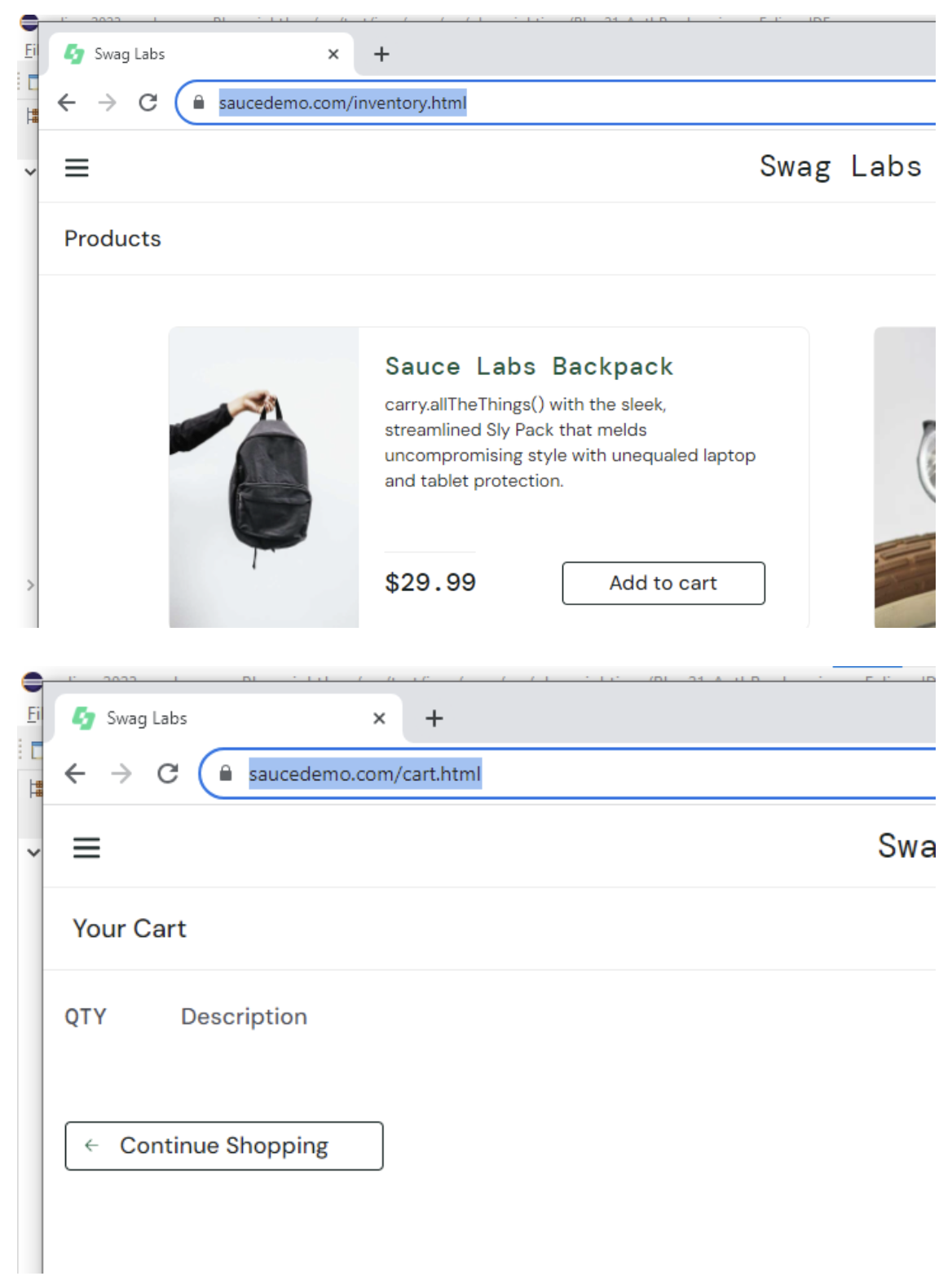Image resolution: width=952 pixels, height=1285 pixels.
Task: Click the QTY column label
Action: pyautogui.click(x=86, y=1017)
